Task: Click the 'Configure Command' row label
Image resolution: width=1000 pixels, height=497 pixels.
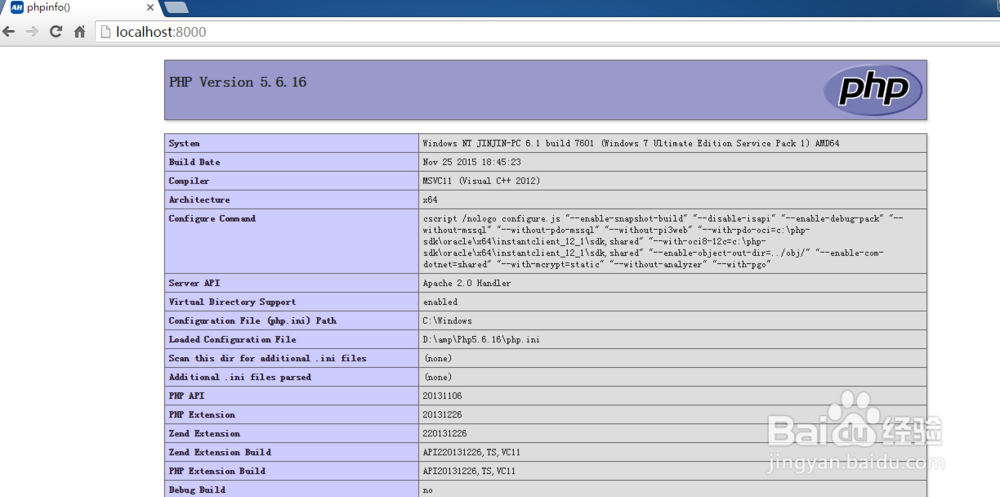Action: 212,218
